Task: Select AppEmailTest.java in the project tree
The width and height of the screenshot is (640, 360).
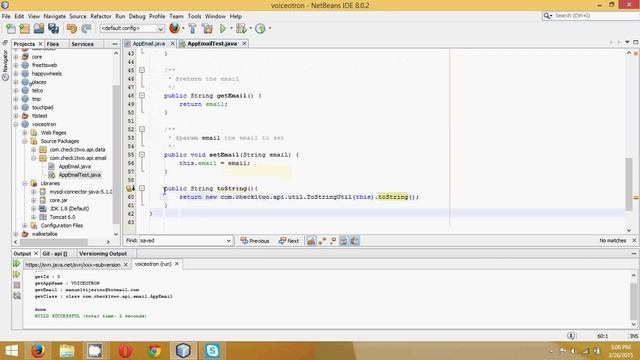Action: pos(80,175)
